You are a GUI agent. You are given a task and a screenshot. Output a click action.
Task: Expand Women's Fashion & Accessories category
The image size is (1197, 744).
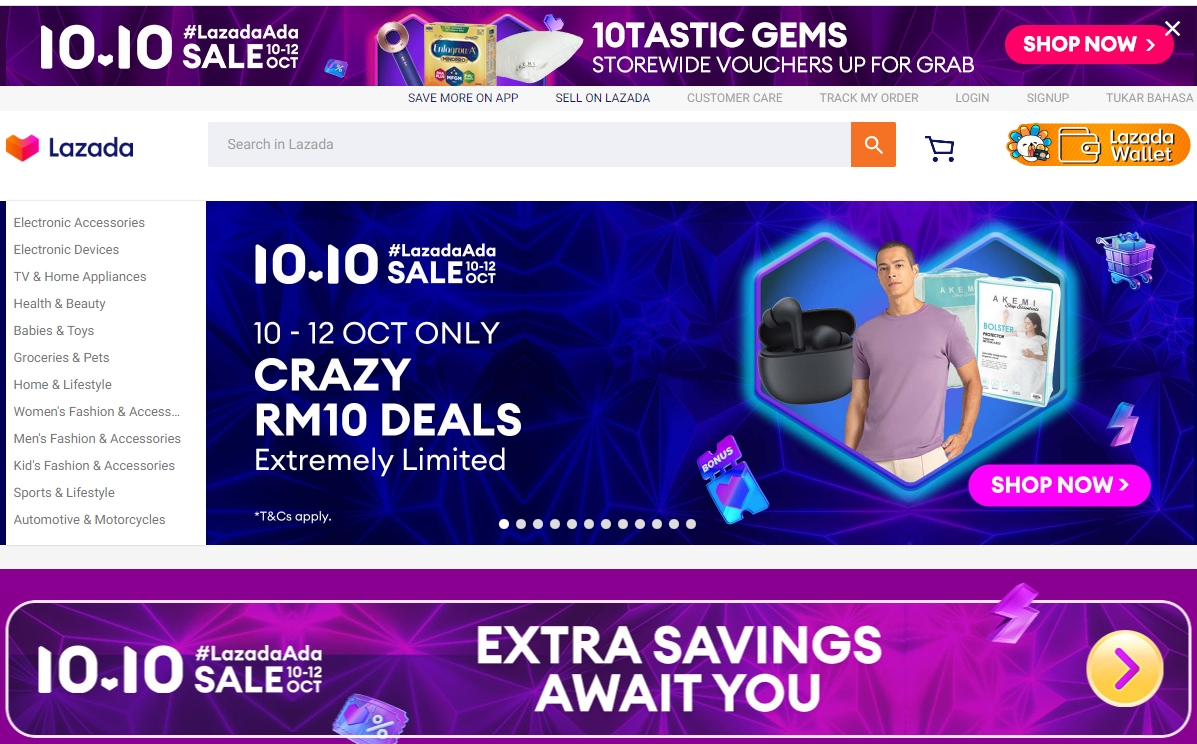coord(97,412)
